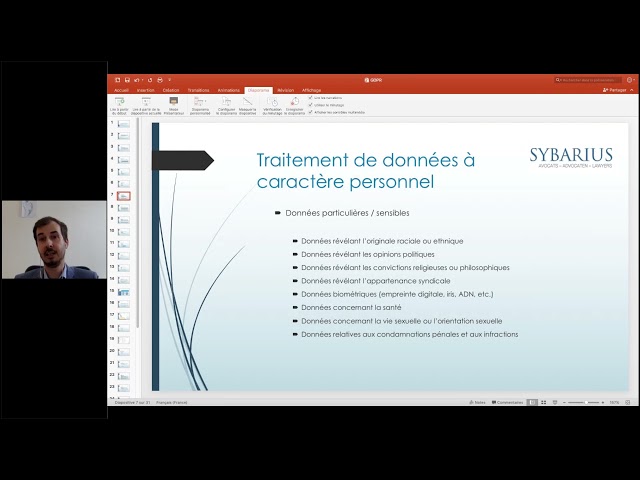
Task: Click the Mode Présentateur icon
Action: click(x=174, y=101)
